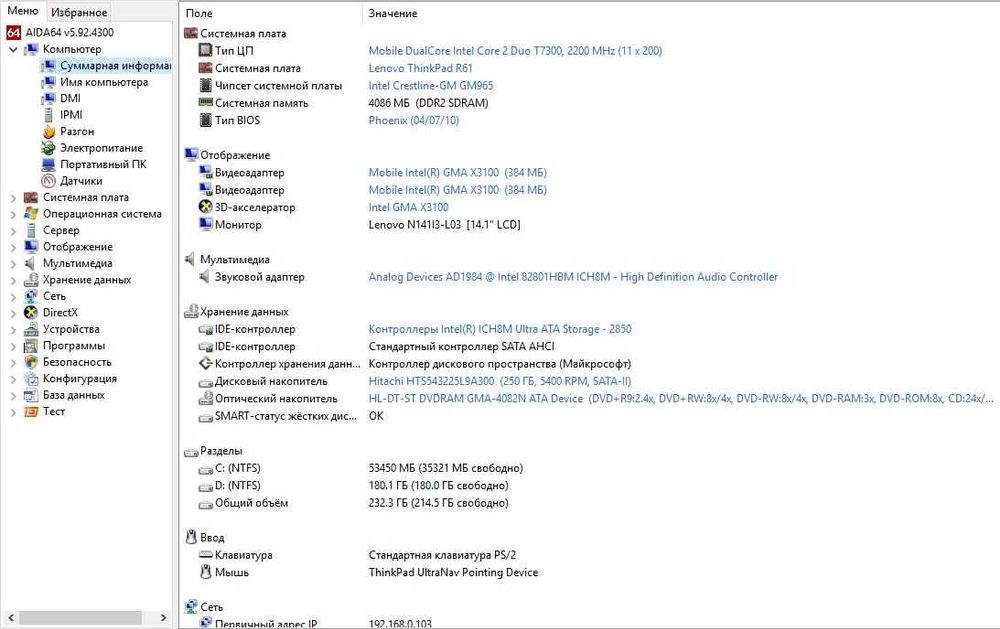Open the Phoenix (04/07/10) BIOS link
The image size is (1000, 629).
[414, 121]
